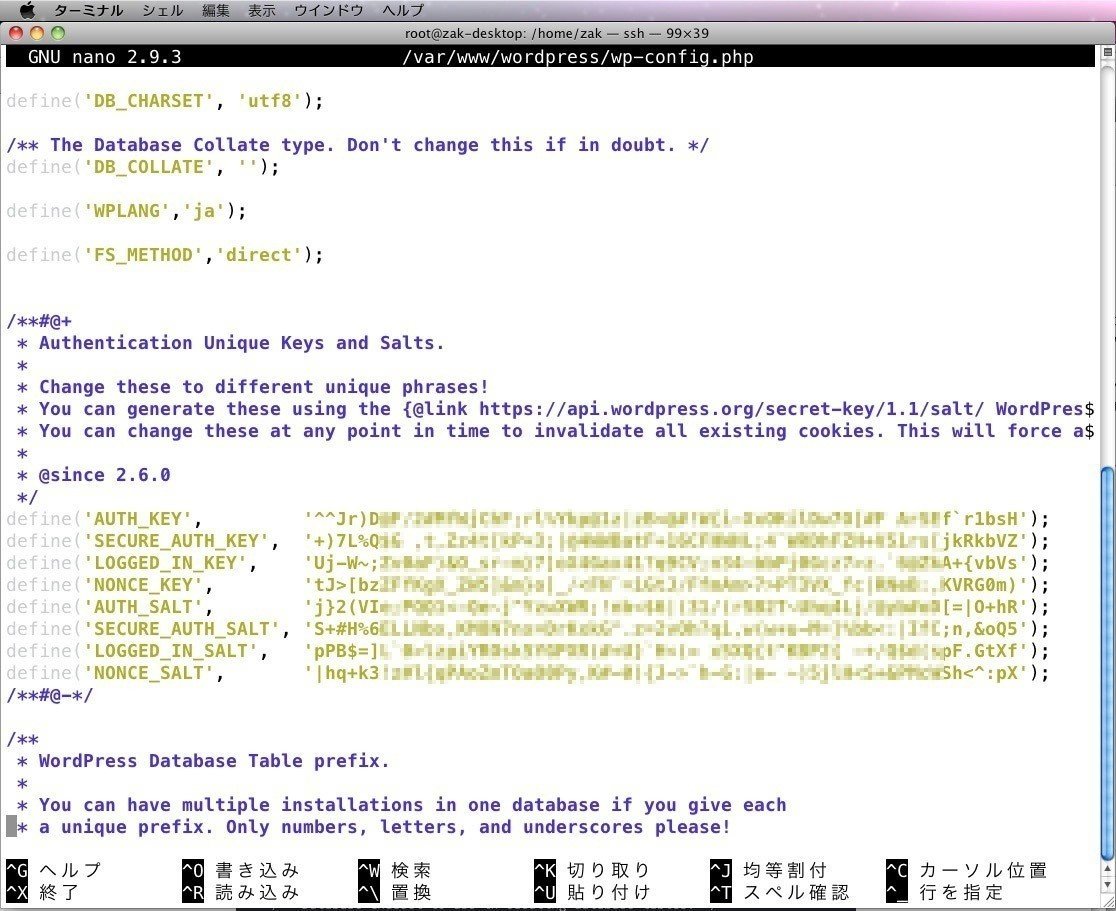Click the window title root@zak-desktop

(557, 33)
